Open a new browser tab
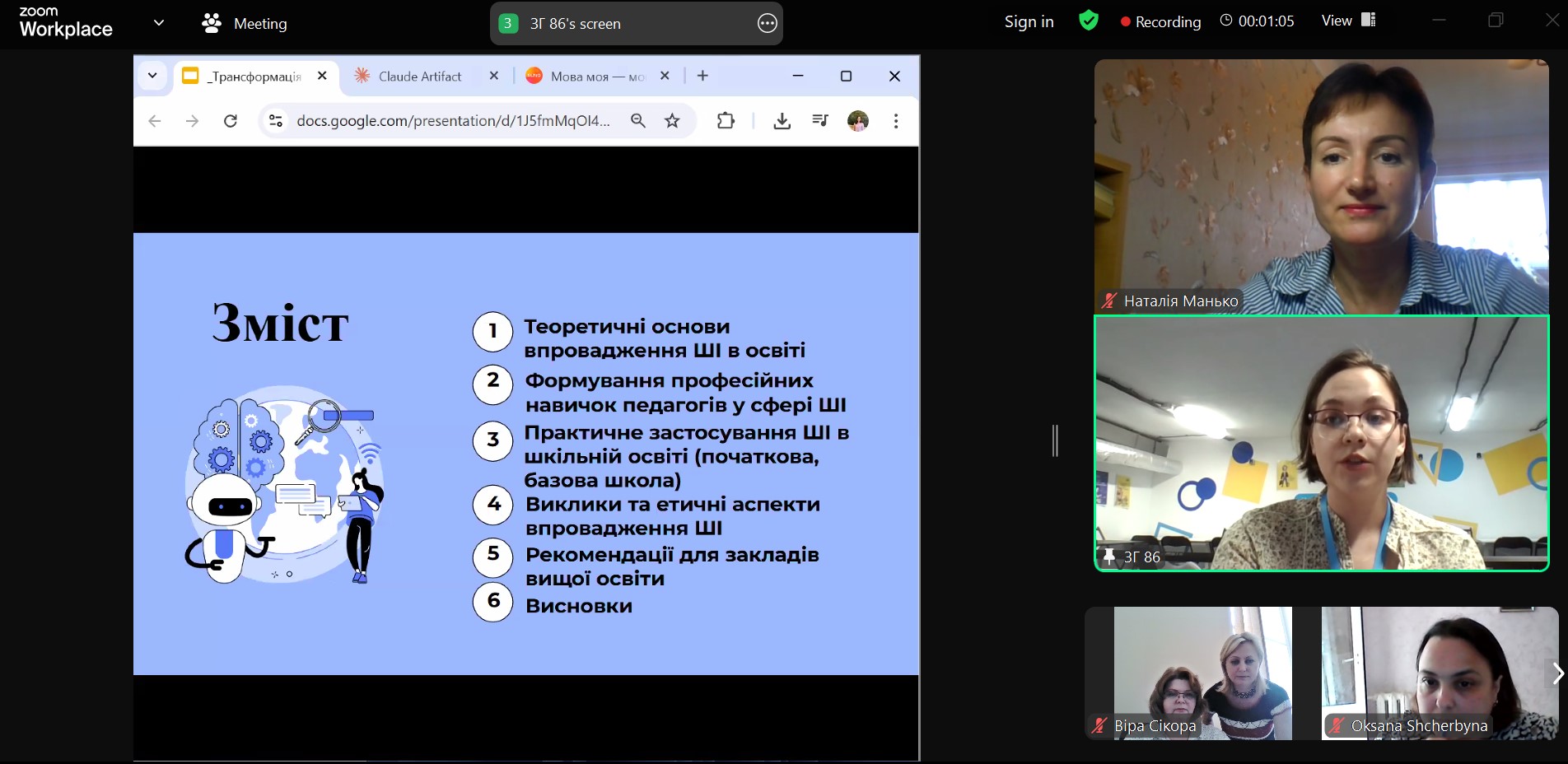 tap(702, 76)
